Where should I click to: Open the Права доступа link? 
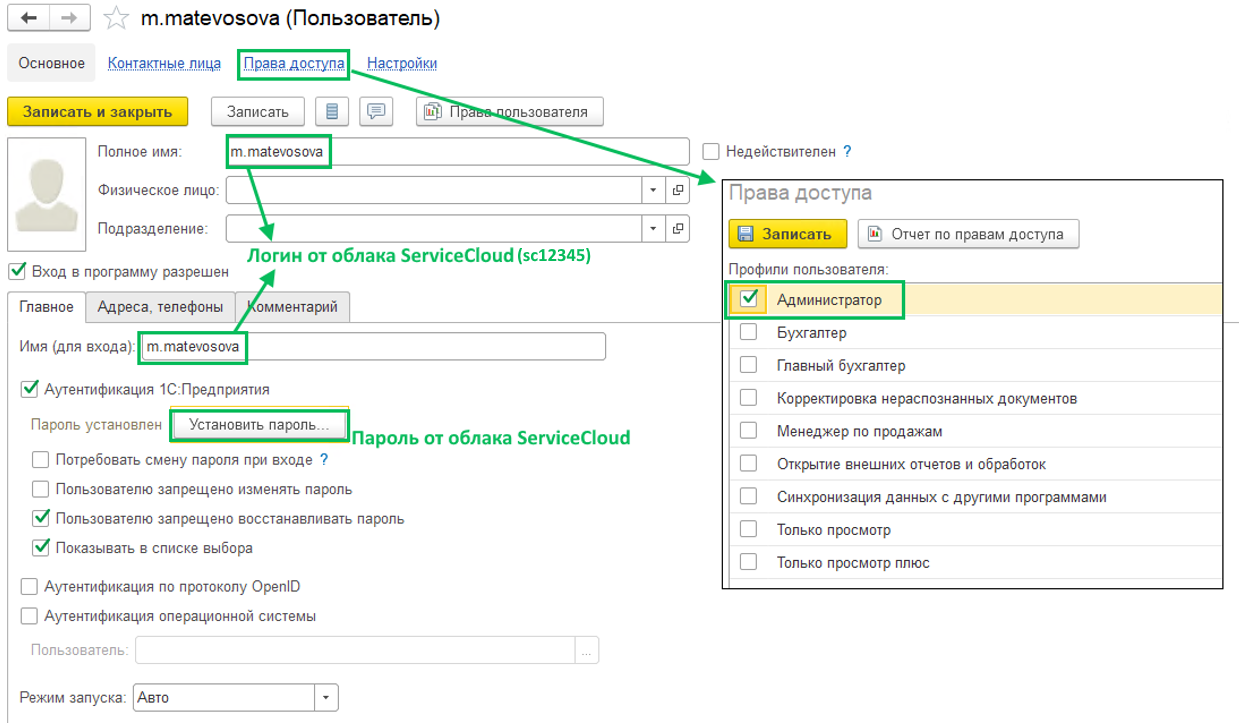(294, 63)
